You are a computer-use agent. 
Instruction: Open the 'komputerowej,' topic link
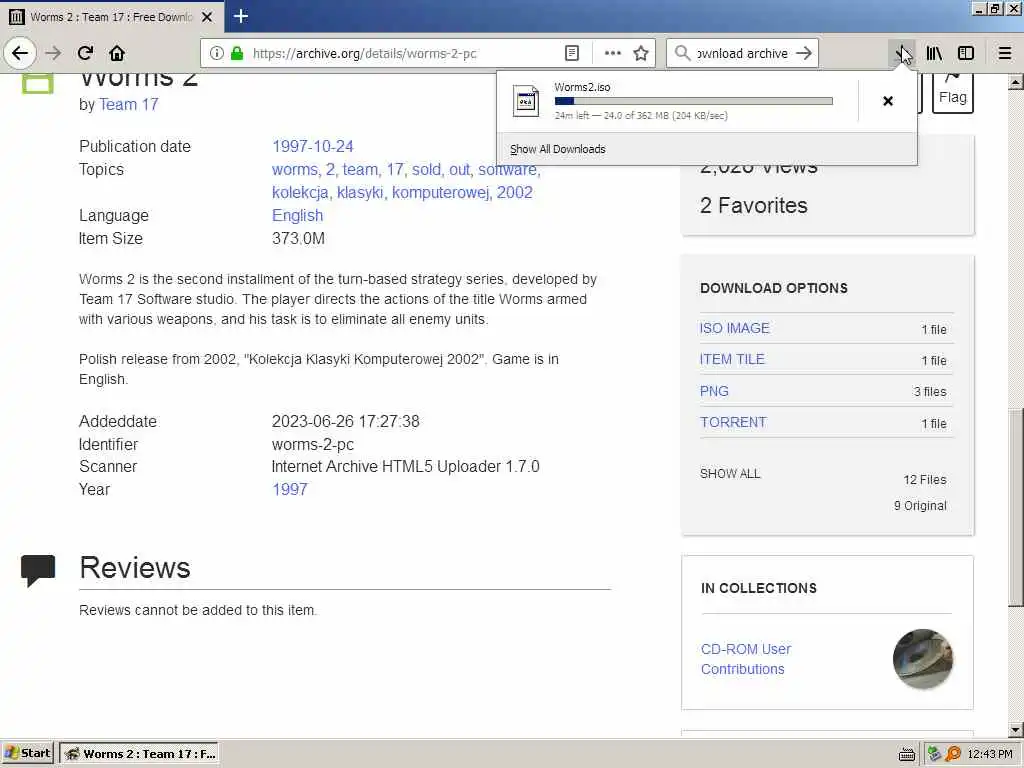point(441,193)
